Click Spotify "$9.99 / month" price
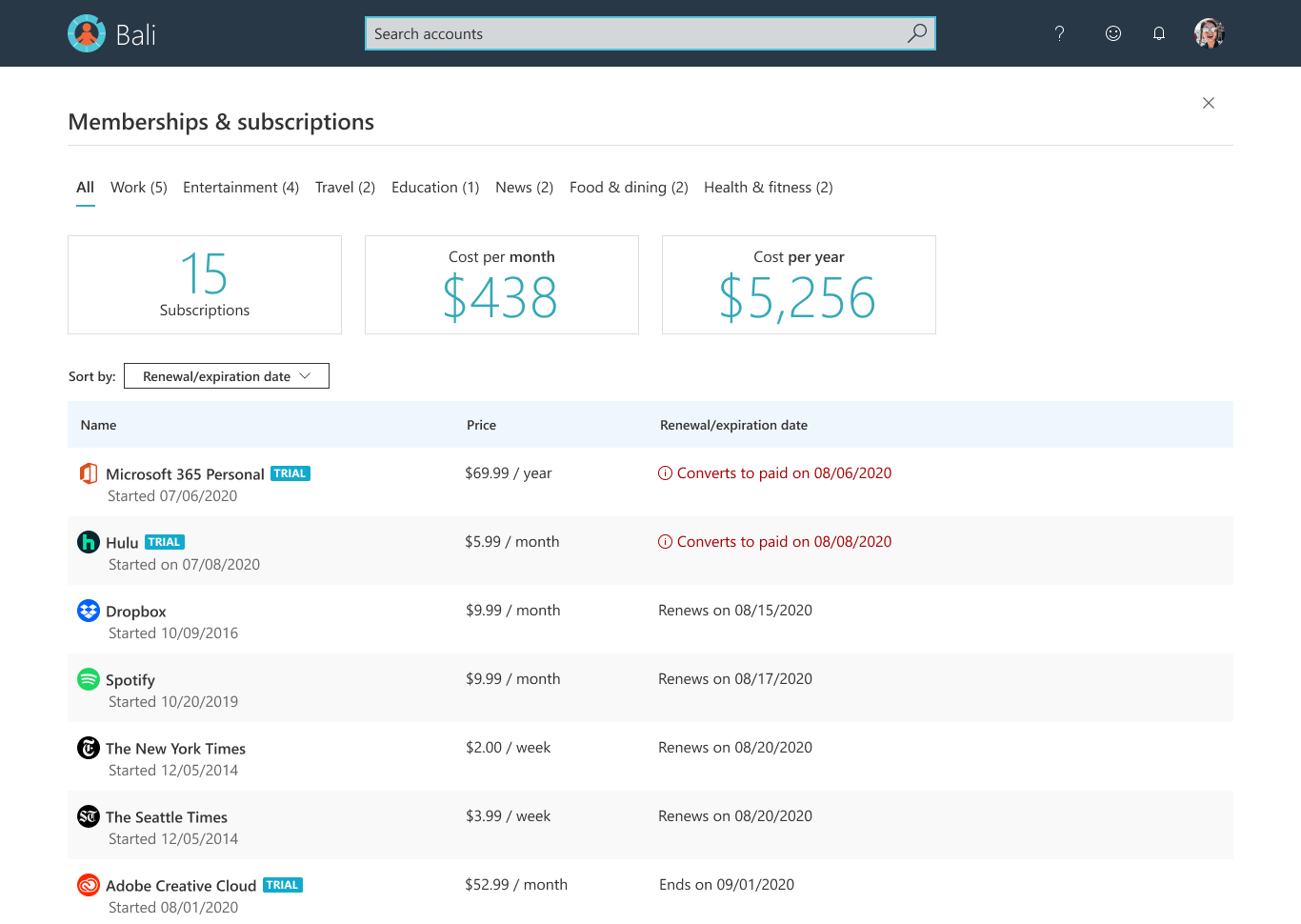1301x924 pixels. [512, 679]
